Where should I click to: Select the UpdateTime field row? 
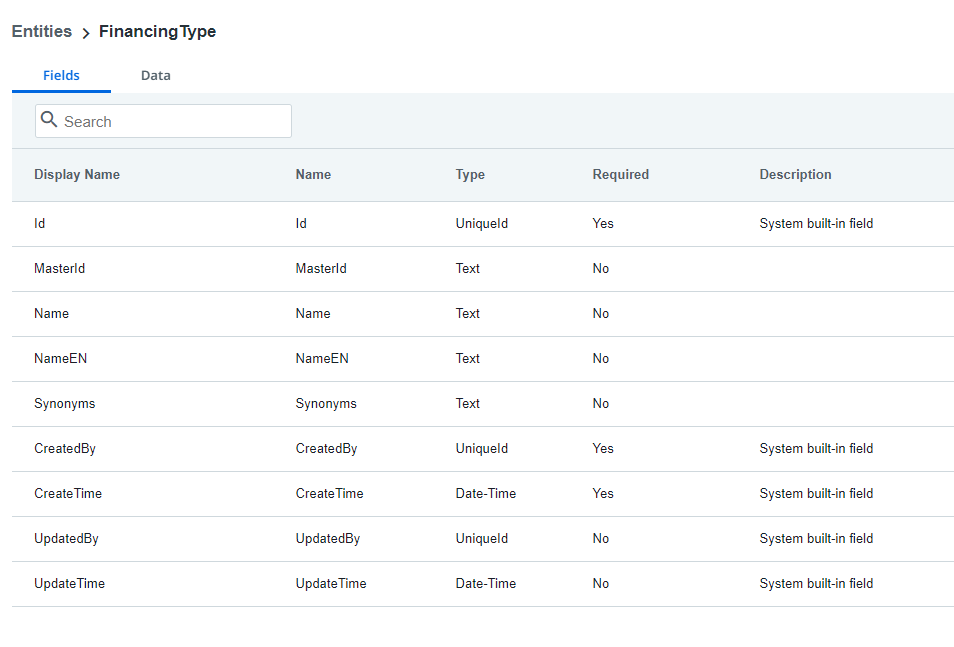(x=483, y=584)
